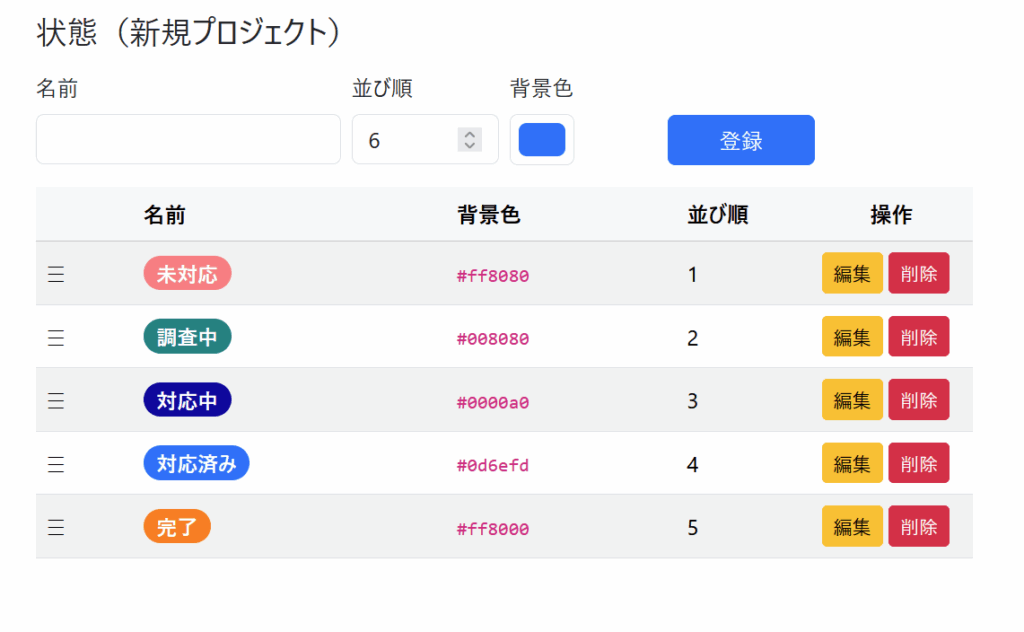
Task: Click the drag handle icon for 対応中 row
Action: pyautogui.click(x=56, y=401)
